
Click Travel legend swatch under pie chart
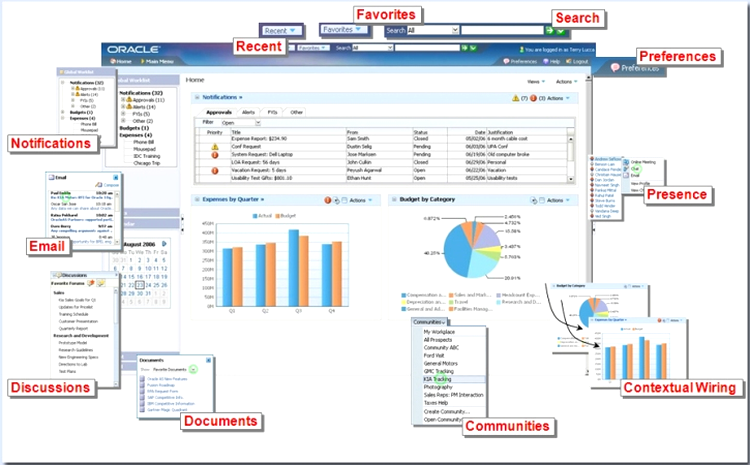point(451,302)
